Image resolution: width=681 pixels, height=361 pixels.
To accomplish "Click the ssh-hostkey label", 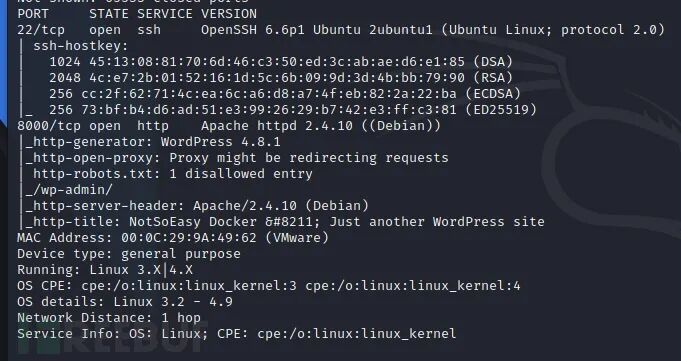I will 81,46.
